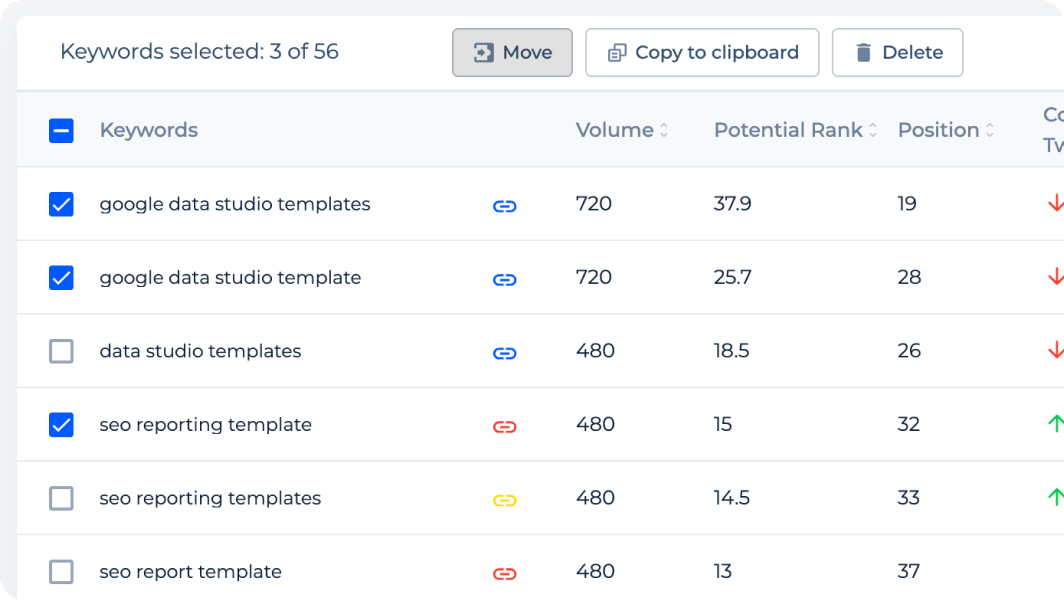Open link icon for 'google data studio templates'

pyautogui.click(x=505, y=206)
